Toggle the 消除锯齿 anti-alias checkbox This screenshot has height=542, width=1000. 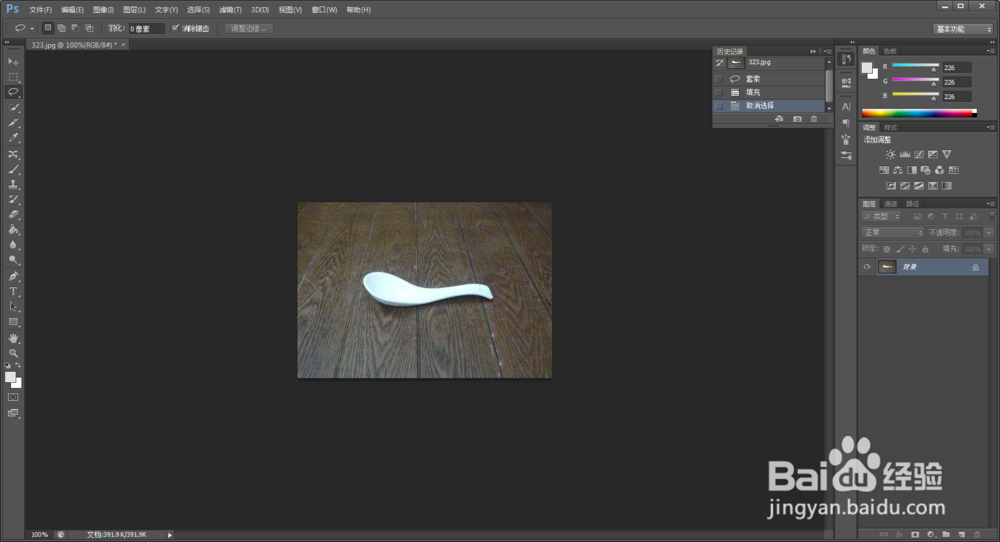tap(175, 28)
